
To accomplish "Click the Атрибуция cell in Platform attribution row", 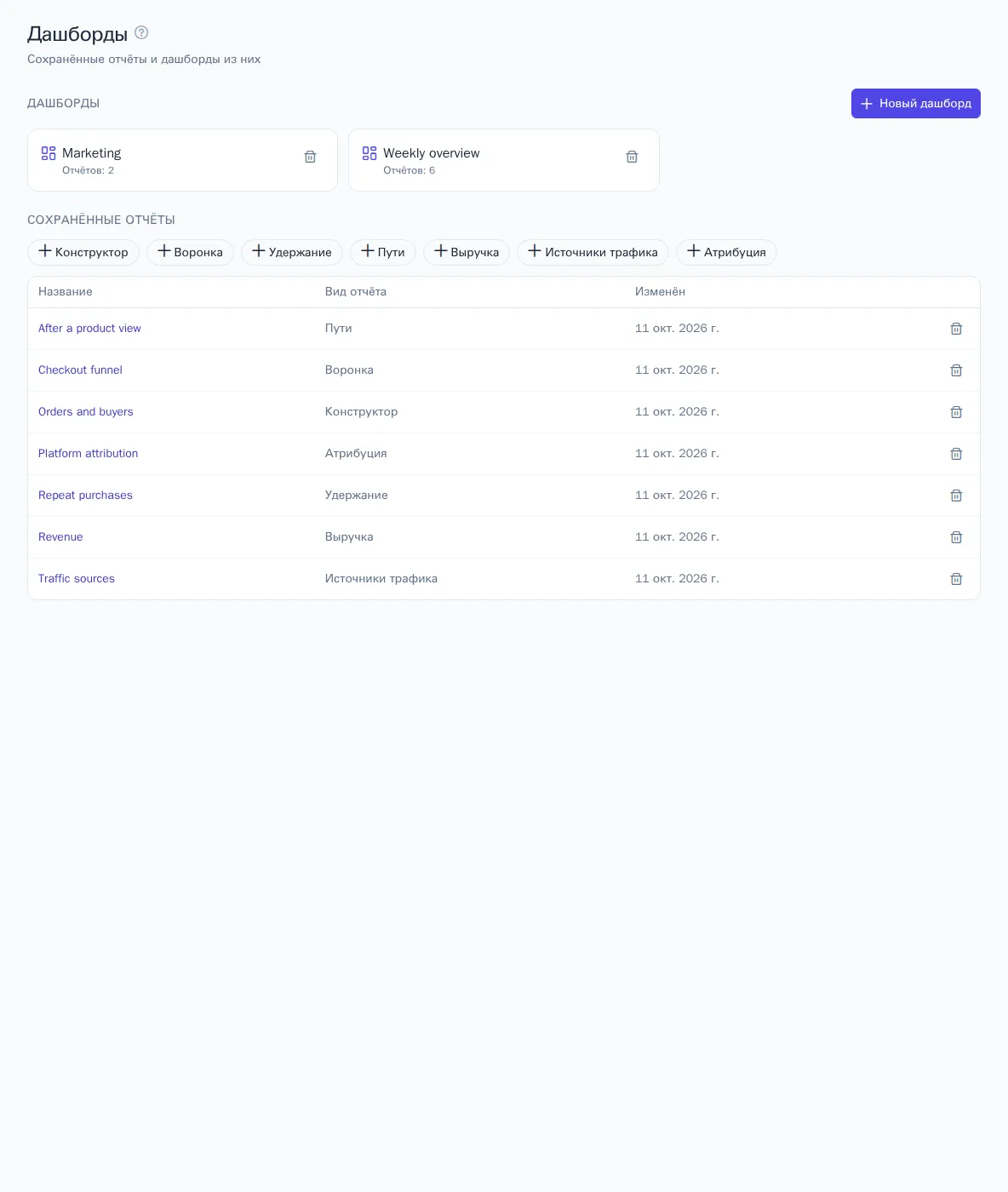I will tap(356, 454).
